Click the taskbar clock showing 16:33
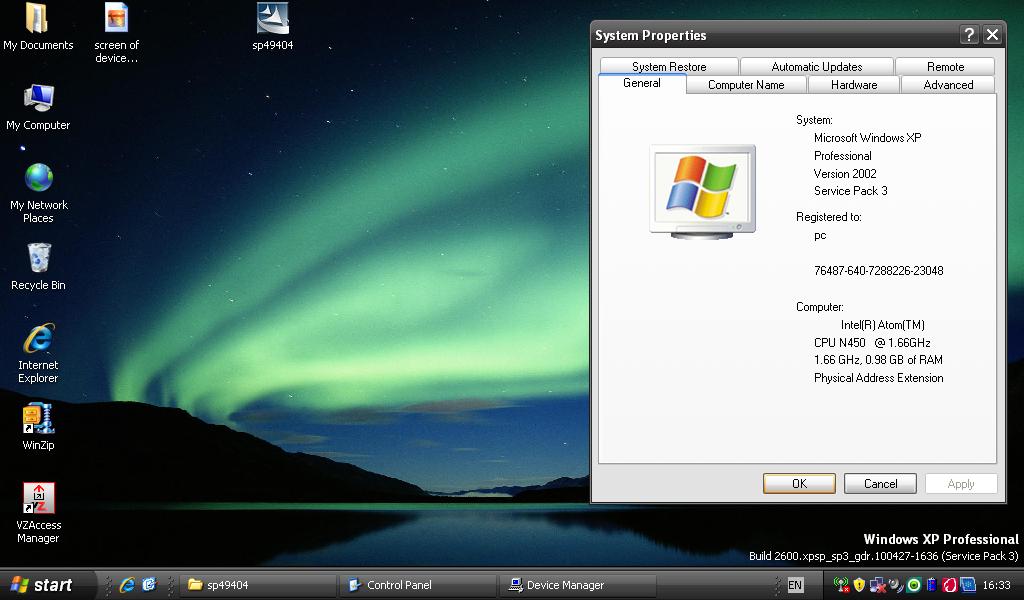Viewport: 1024px width, 600px height. (997, 585)
